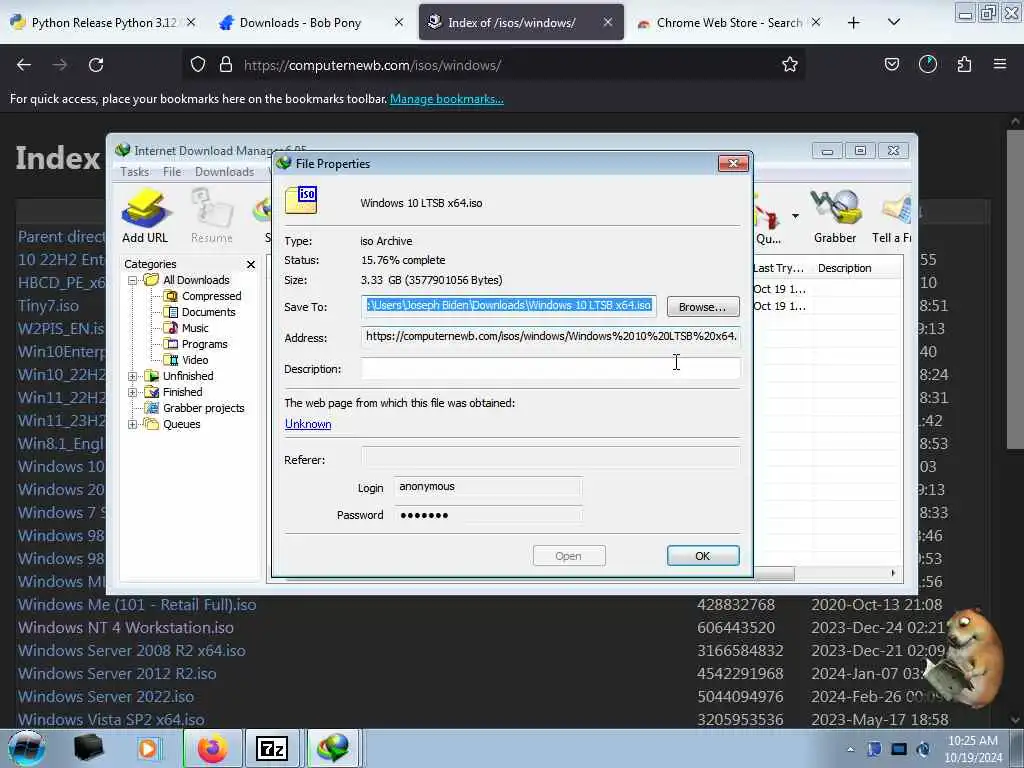The width and height of the screenshot is (1024, 768).
Task: Click the iso file icon in File Properties
Action: point(301,200)
